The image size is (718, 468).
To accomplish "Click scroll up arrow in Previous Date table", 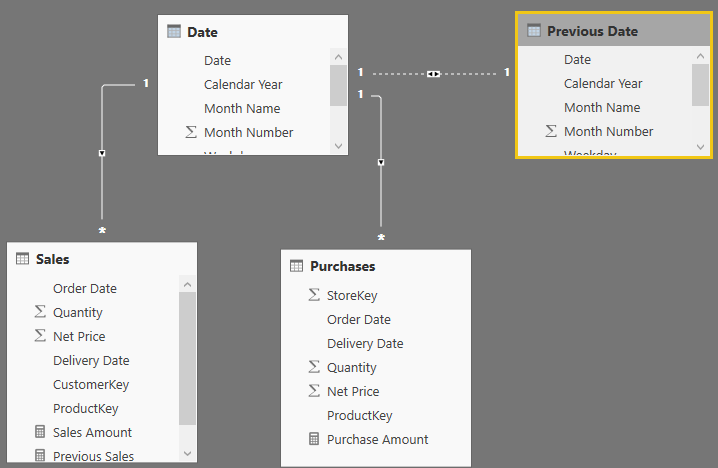I will pos(700,56).
